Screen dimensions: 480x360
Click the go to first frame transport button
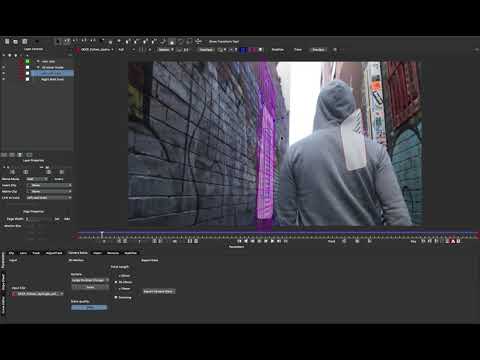tap(239, 241)
